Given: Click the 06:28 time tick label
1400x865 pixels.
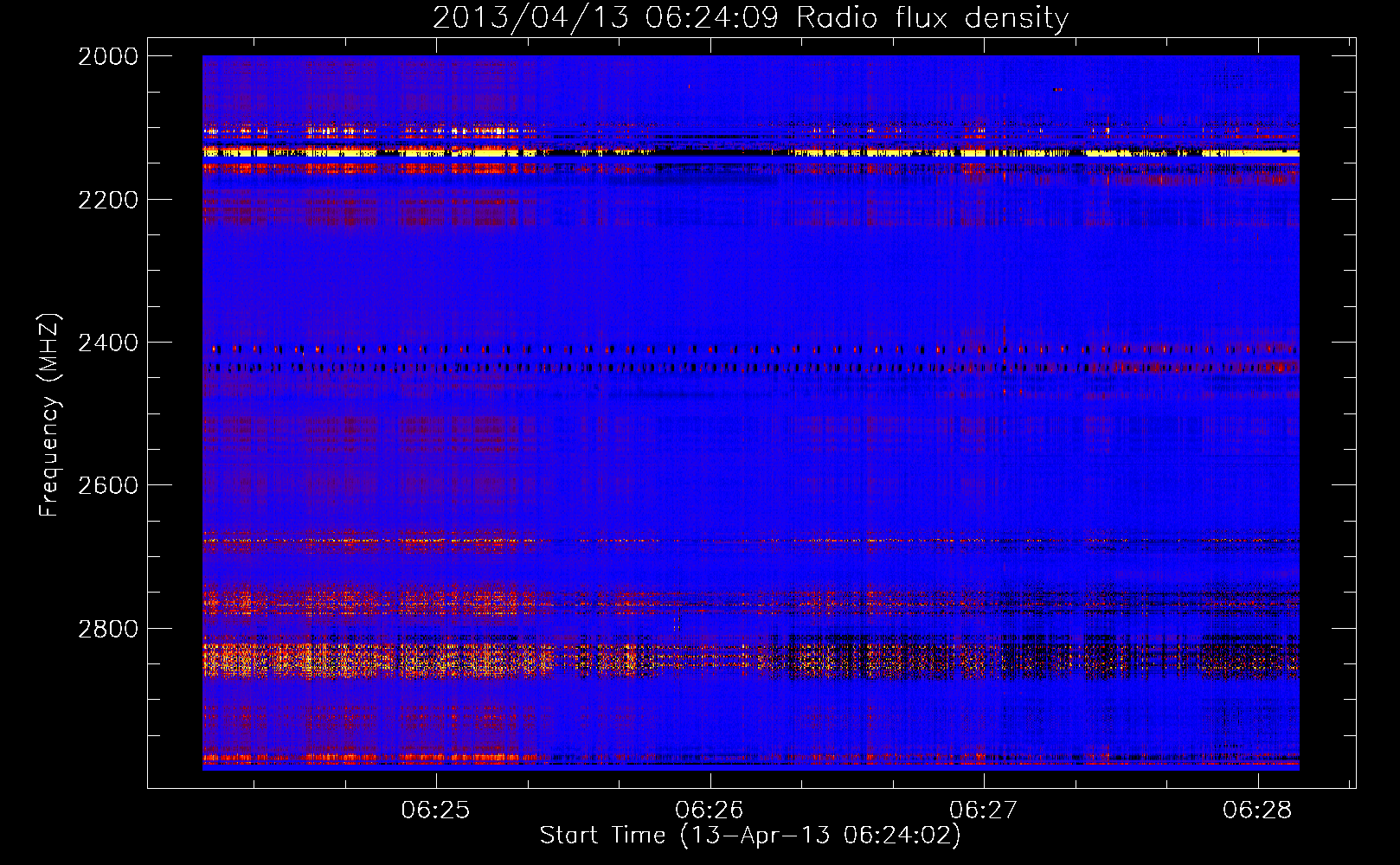Looking at the screenshot, I should [1257, 810].
